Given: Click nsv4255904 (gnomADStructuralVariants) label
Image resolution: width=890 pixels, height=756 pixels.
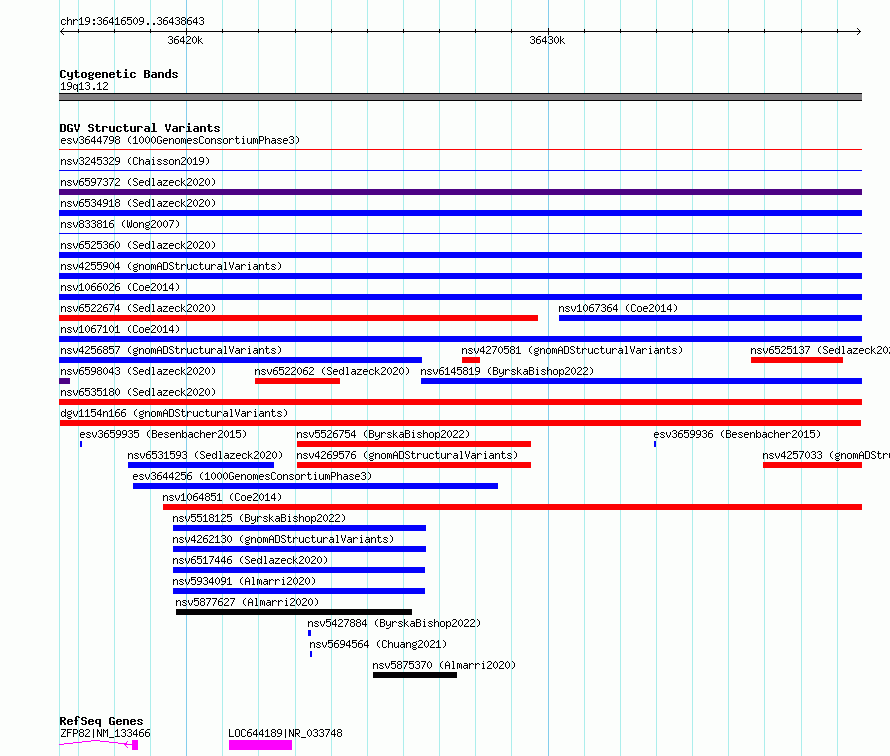Looking at the screenshot, I should pyautogui.click(x=171, y=266).
